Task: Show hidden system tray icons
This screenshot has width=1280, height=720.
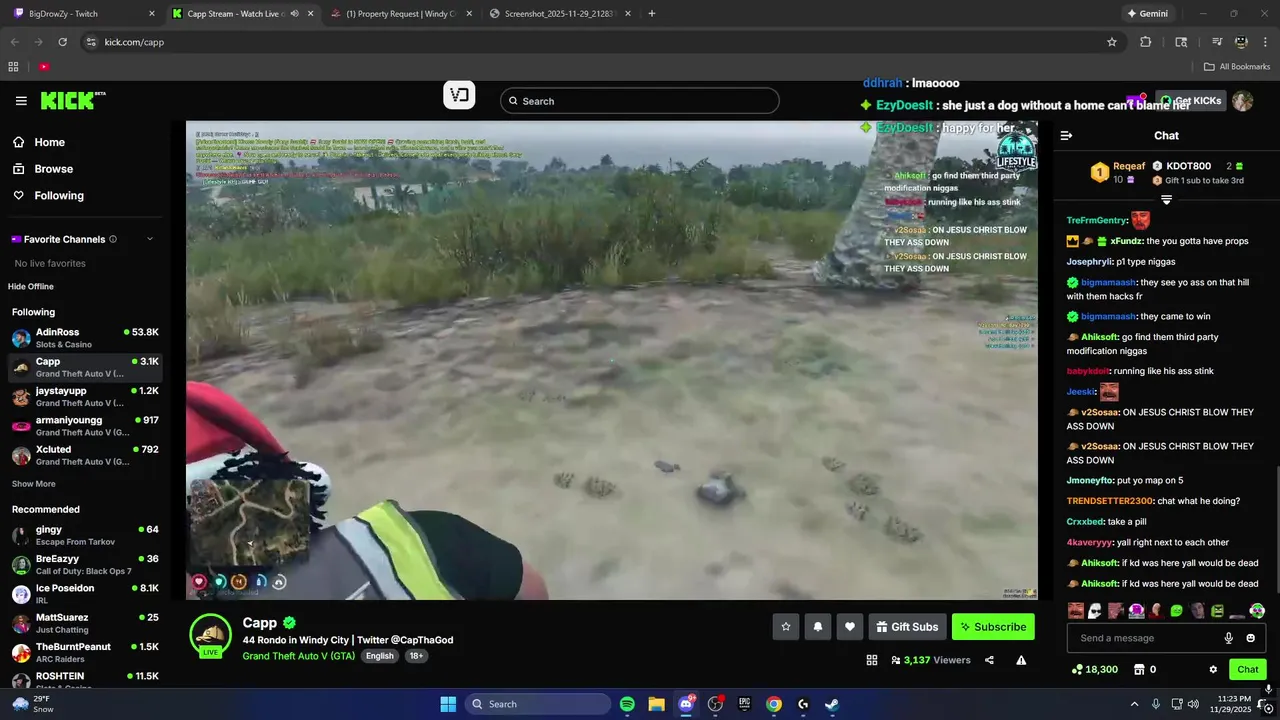Action: (x=1135, y=704)
